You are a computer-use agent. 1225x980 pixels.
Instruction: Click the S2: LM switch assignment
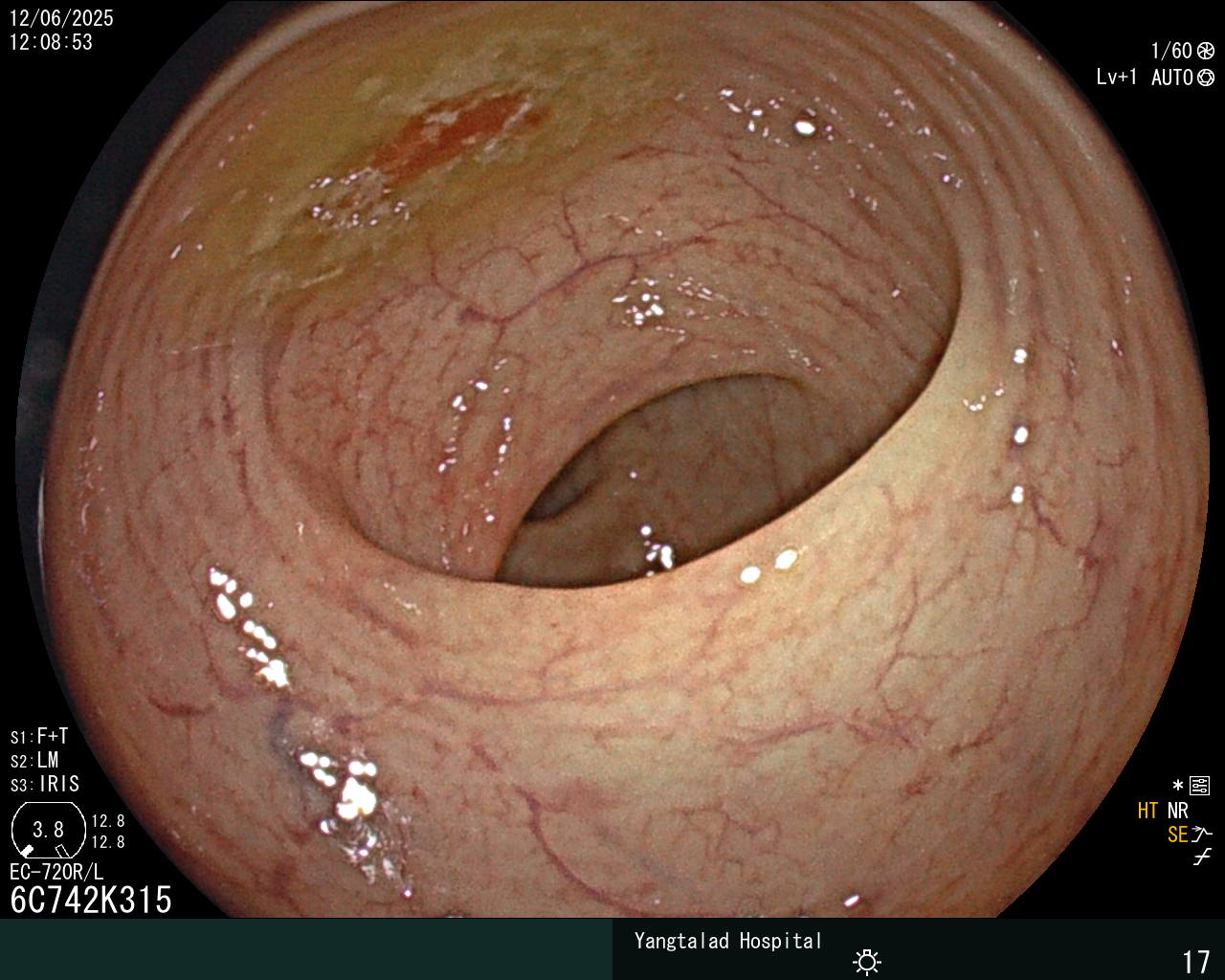tap(34, 761)
